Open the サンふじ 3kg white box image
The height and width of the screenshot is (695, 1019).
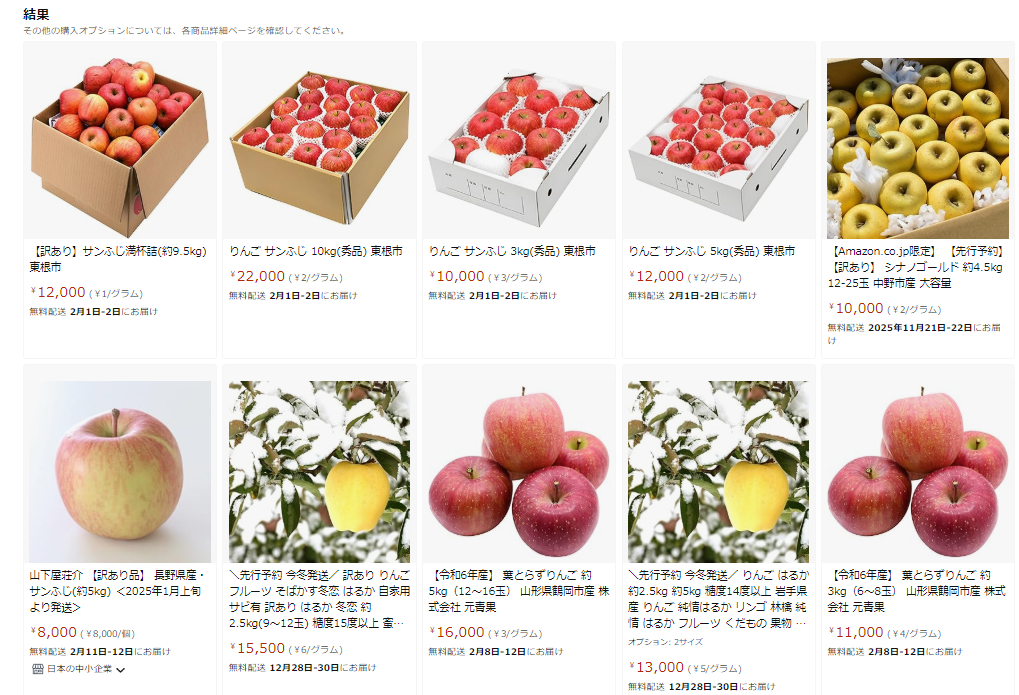point(519,148)
